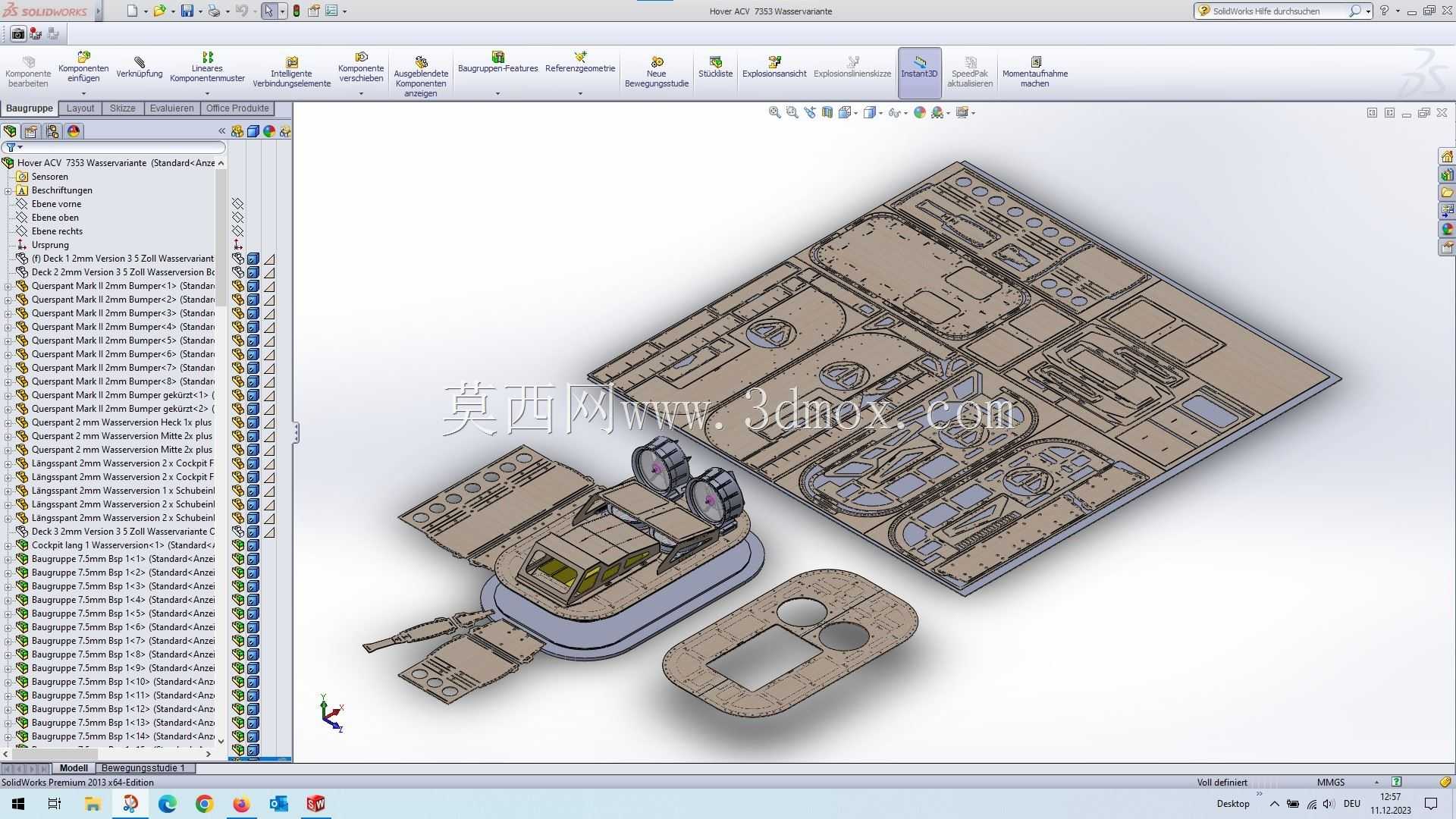
Task: Toggle visibility icon for Ebene vorne
Action: tap(237, 204)
